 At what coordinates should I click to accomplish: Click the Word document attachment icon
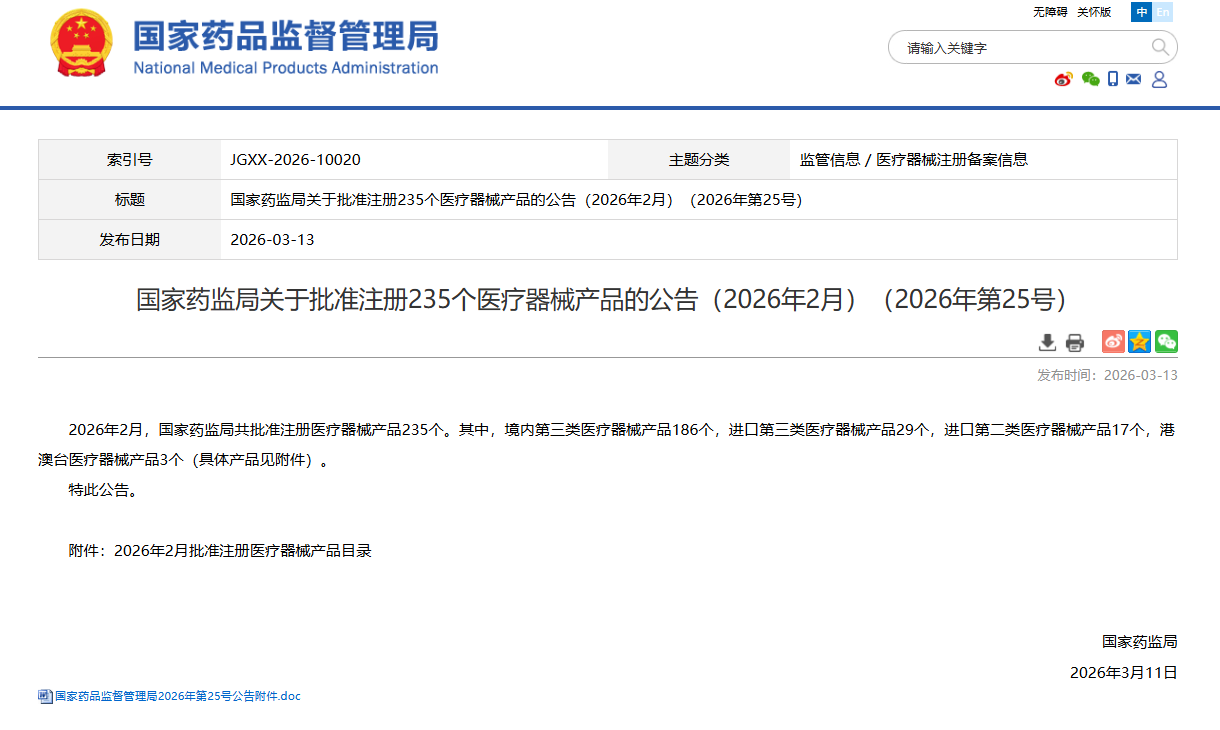(45, 697)
